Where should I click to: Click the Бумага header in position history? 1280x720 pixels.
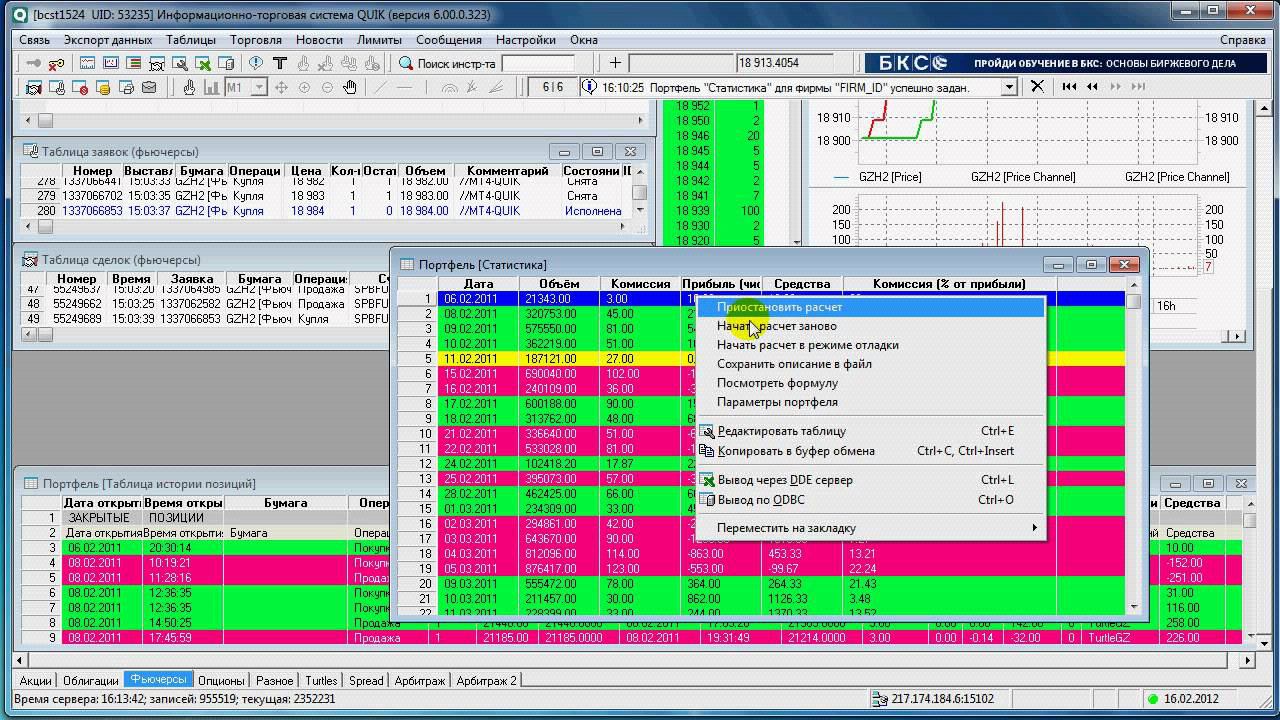(x=286, y=503)
